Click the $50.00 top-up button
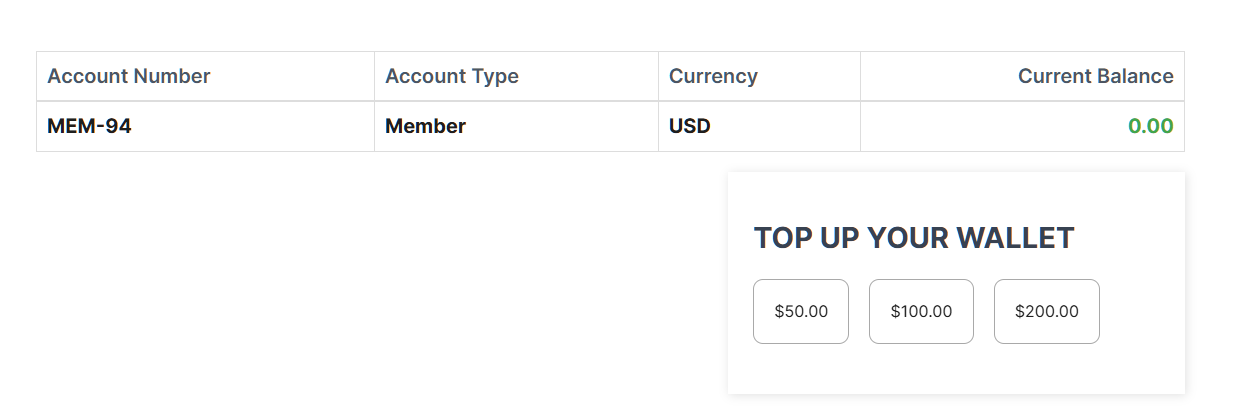 coord(801,311)
